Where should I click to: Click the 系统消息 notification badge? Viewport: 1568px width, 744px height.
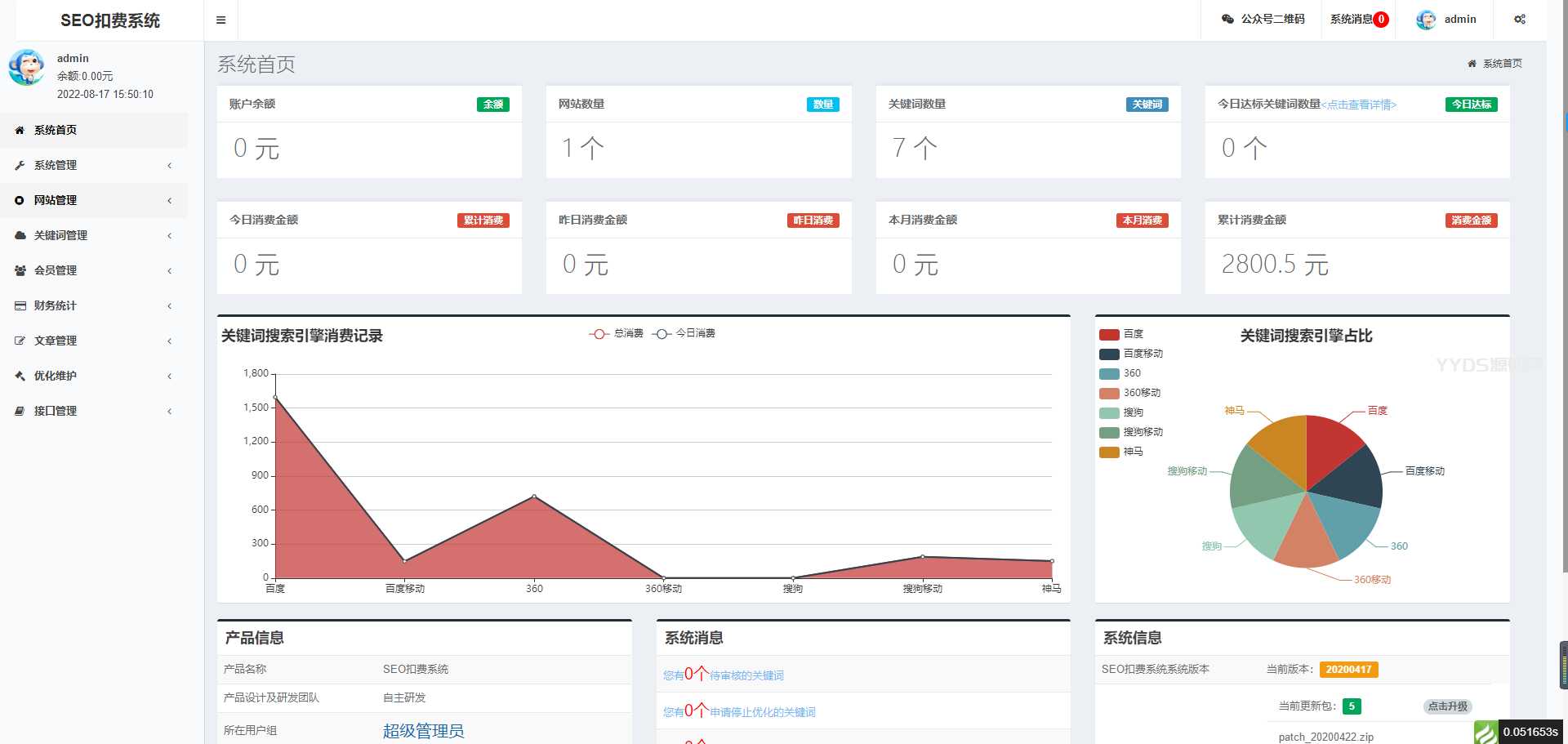(x=1381, y=20)
